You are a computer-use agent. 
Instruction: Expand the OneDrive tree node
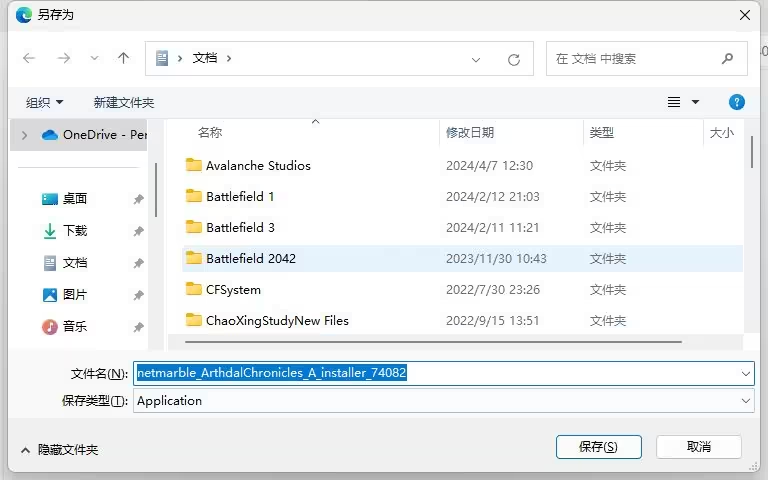pyautogui.click(x=24, y=135)
